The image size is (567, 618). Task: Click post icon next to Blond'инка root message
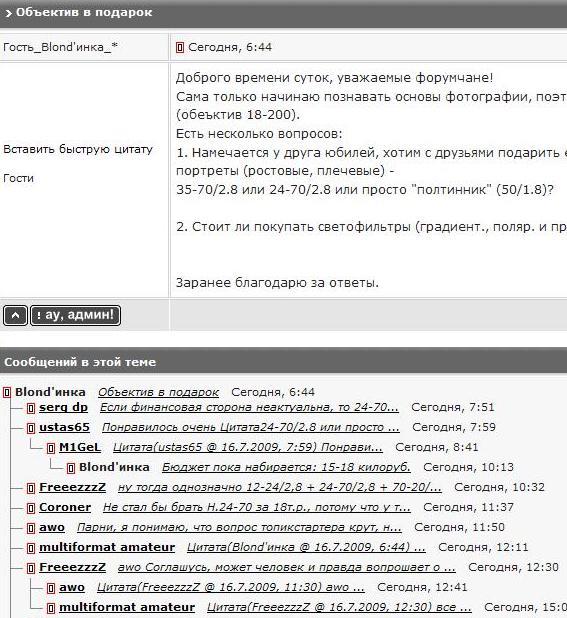tap(7, 393)
